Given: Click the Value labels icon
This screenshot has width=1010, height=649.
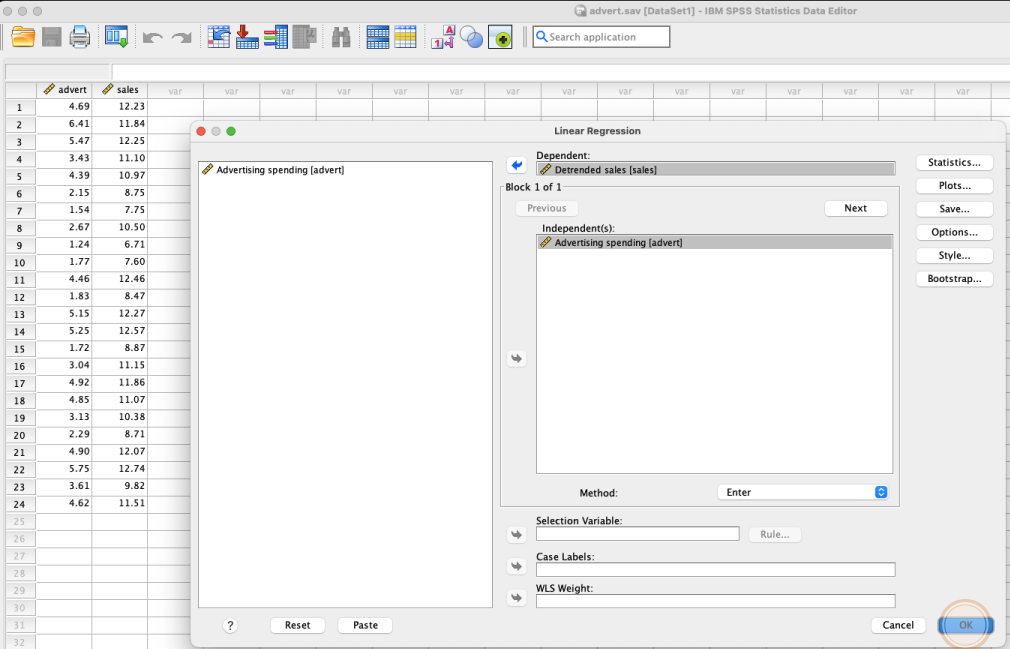Looking at the screenshot, I should pyautogui.click(x=443, y=37).
